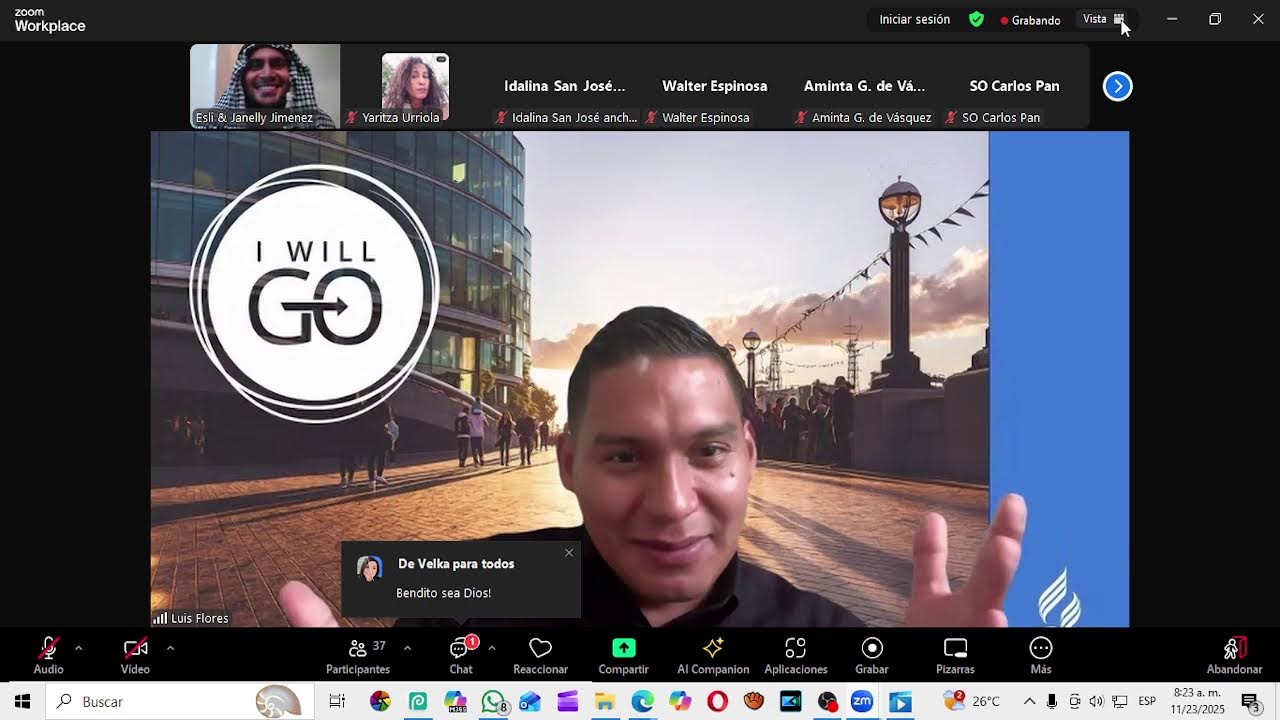Open the Más options menu

[1041, 656]
